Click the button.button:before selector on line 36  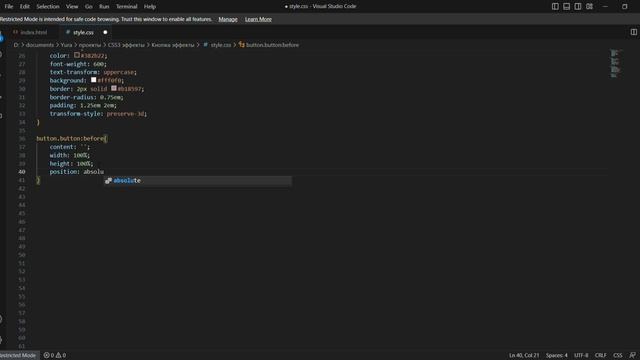[x=70, y=139]
